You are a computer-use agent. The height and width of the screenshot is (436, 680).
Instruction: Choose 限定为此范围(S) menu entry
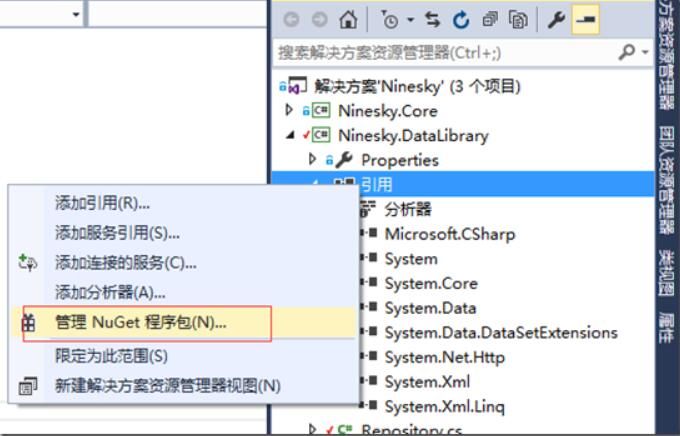pos(183,356)
